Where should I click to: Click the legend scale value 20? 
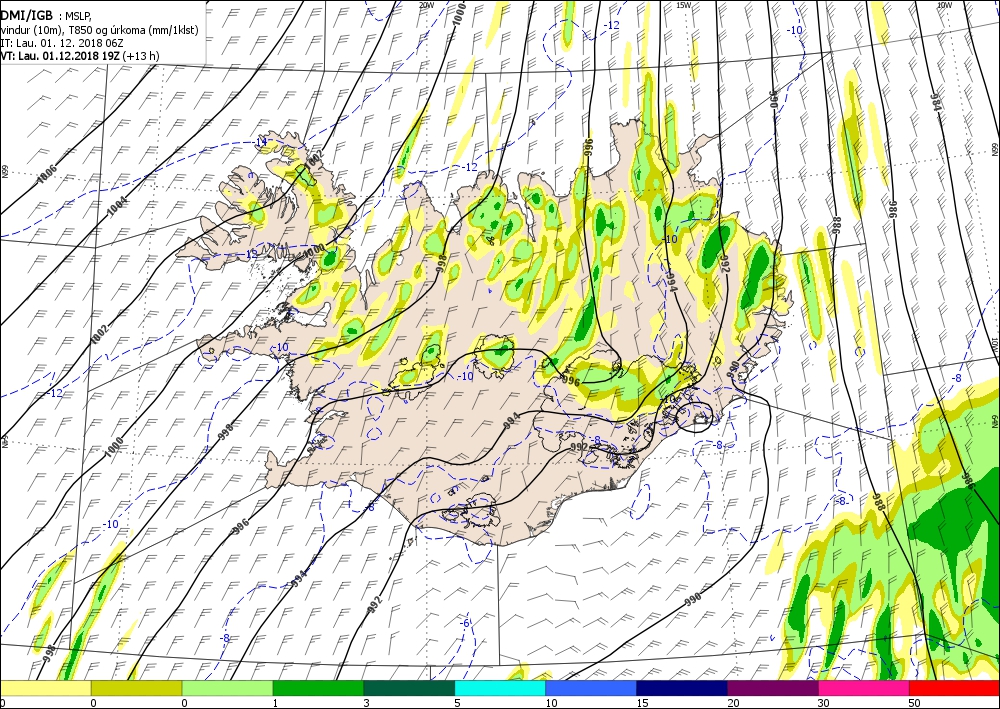click(x=733, y=703)
